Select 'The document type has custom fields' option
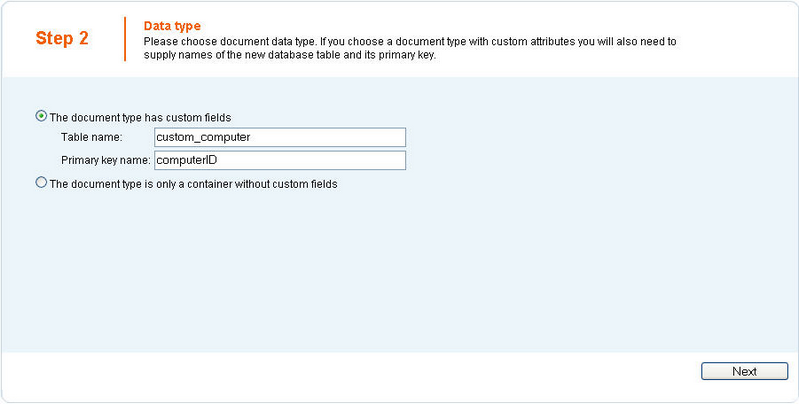 click(x=41, y=116)
